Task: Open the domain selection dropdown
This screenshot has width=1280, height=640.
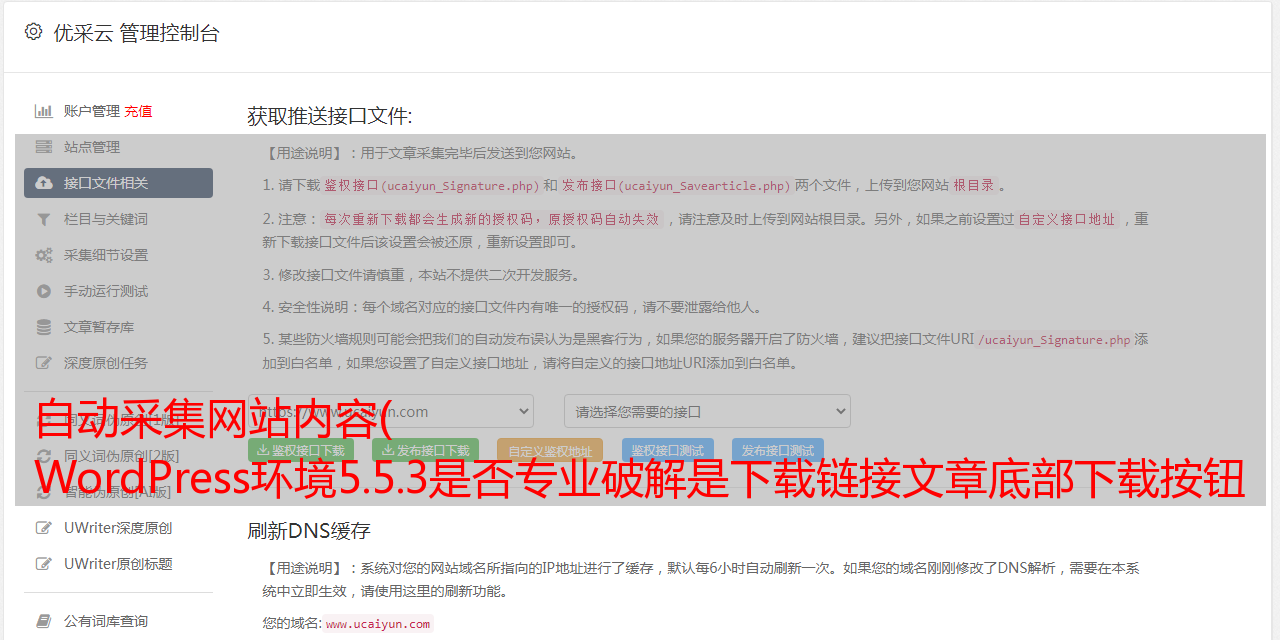Action: coord(391,411)
